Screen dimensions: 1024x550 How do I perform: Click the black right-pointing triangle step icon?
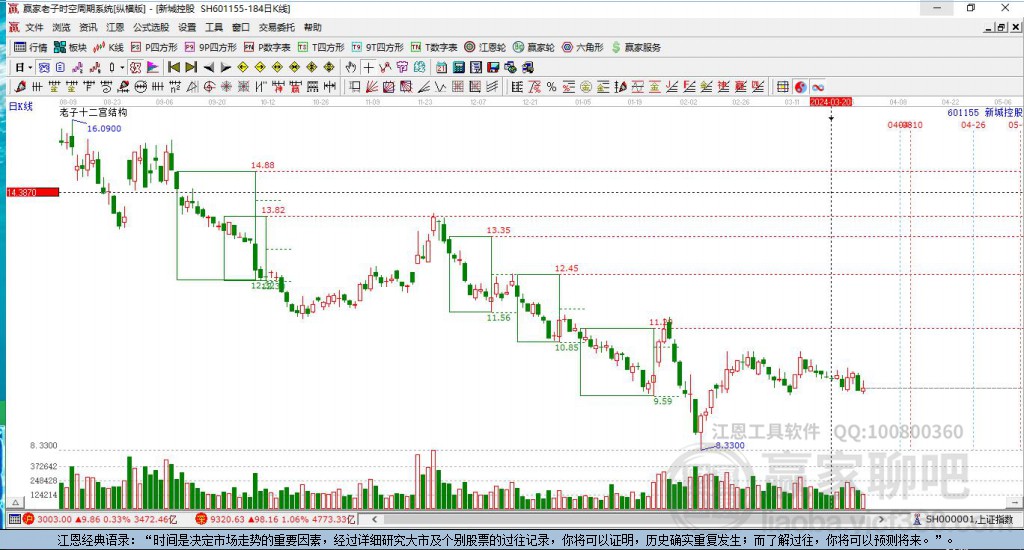[225, 67]
